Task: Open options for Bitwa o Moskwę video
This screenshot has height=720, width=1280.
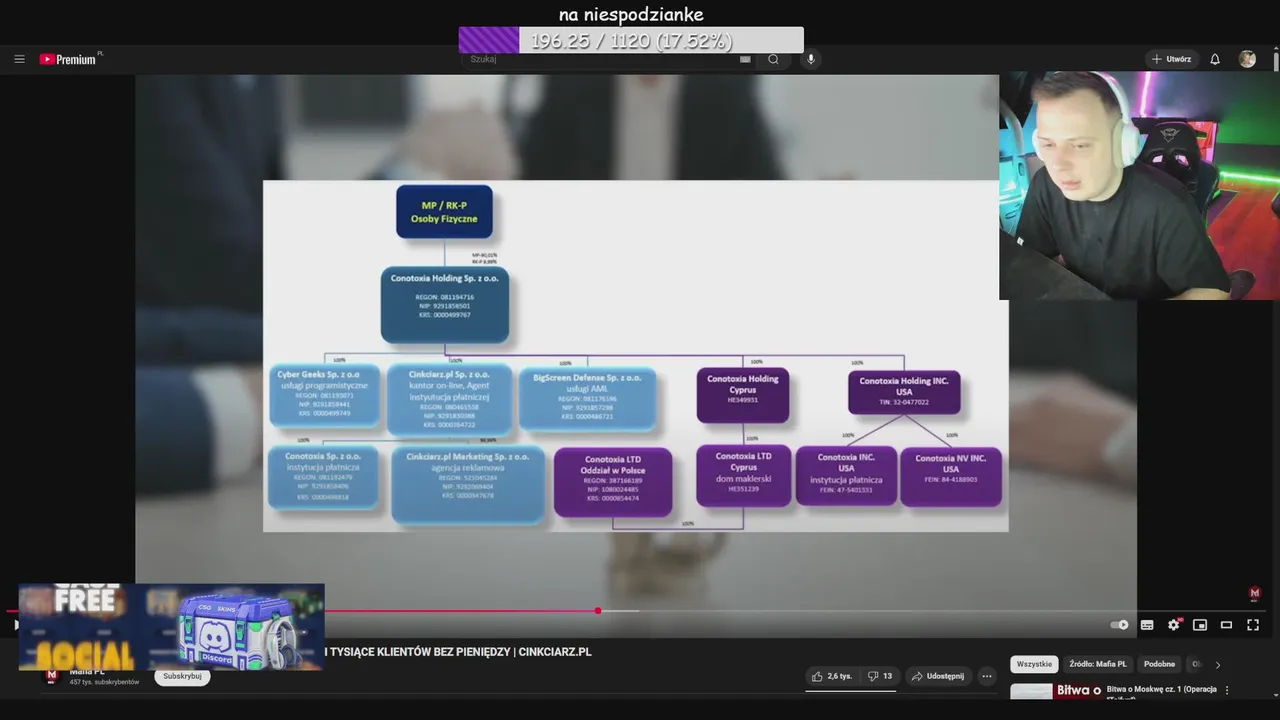Action: [x=1227, y=690]
